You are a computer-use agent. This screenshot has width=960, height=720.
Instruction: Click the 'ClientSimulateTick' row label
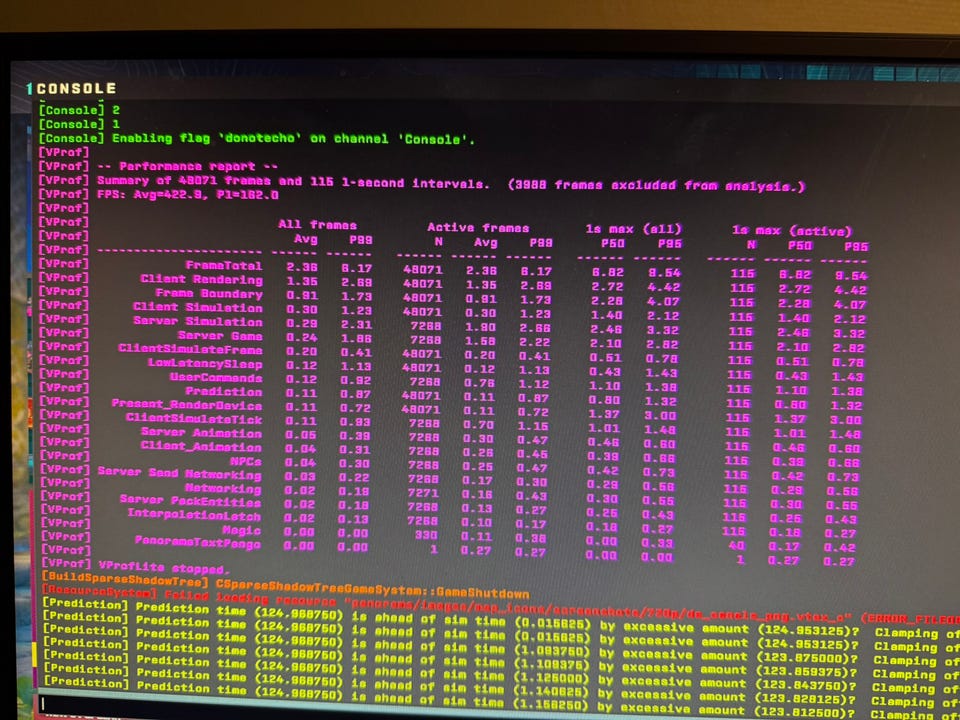pos(194,419)
